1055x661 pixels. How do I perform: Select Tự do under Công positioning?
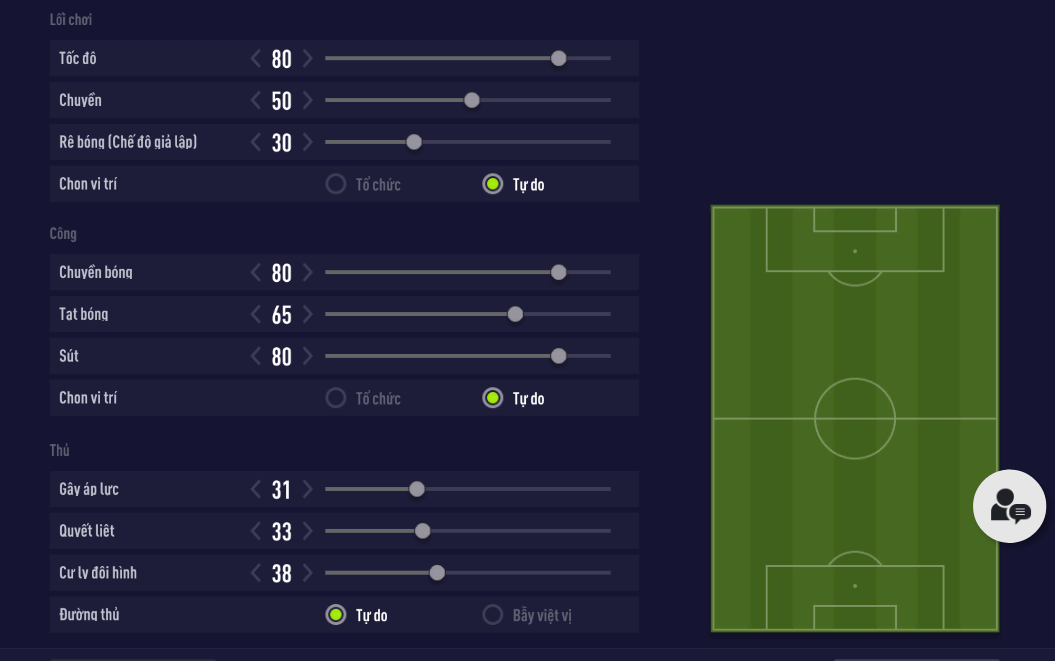point(492,399)
